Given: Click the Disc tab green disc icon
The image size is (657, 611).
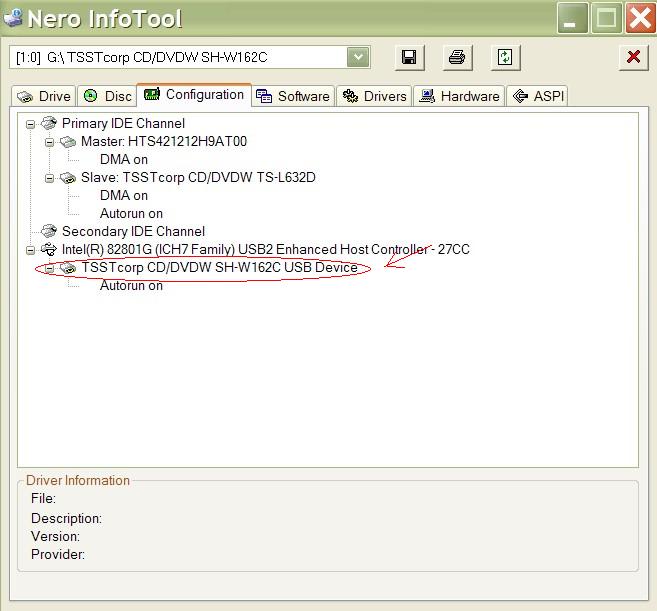Looking at the screenshot, I should coord(91,96).
